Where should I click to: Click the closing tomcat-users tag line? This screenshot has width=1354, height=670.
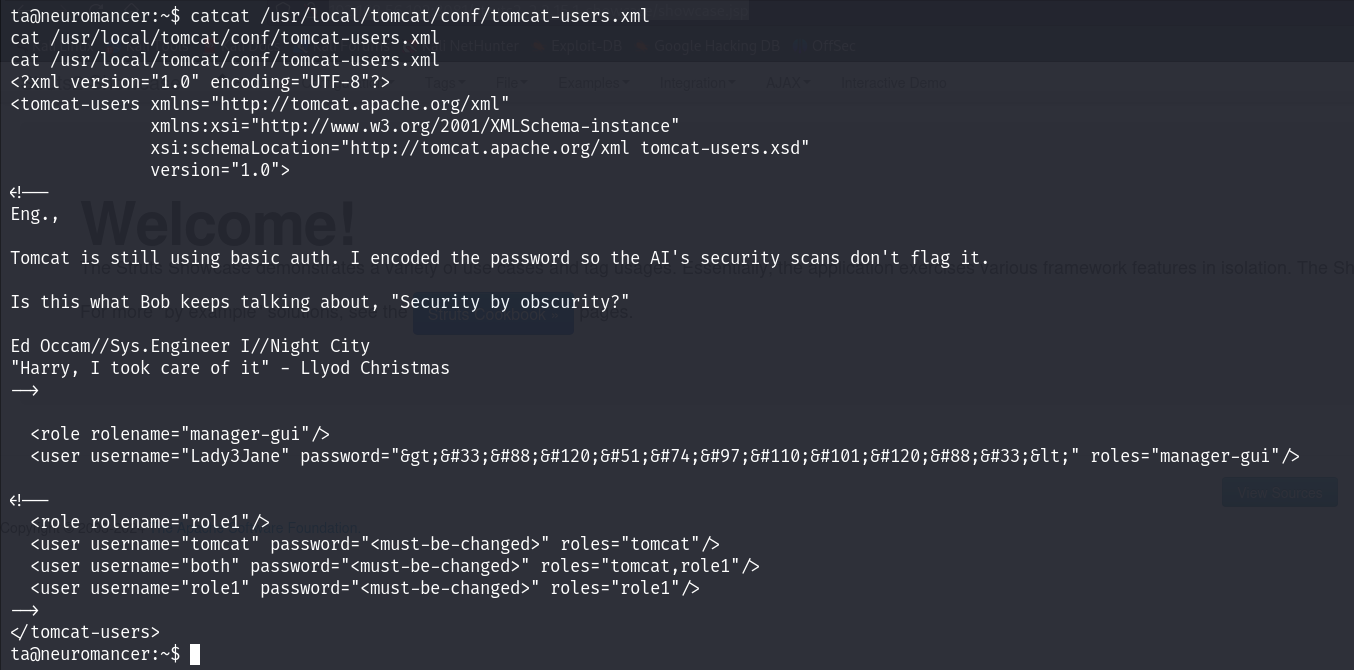pyautogui.click(x=85, y=632)
